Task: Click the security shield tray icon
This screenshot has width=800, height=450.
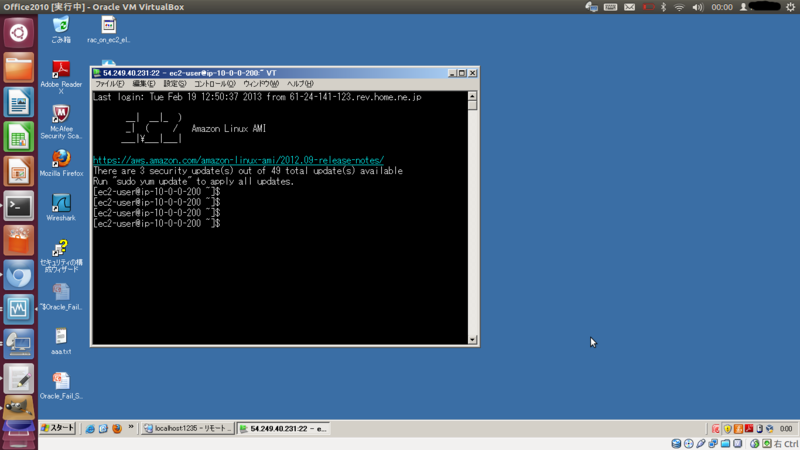Action: coord(728,429)
